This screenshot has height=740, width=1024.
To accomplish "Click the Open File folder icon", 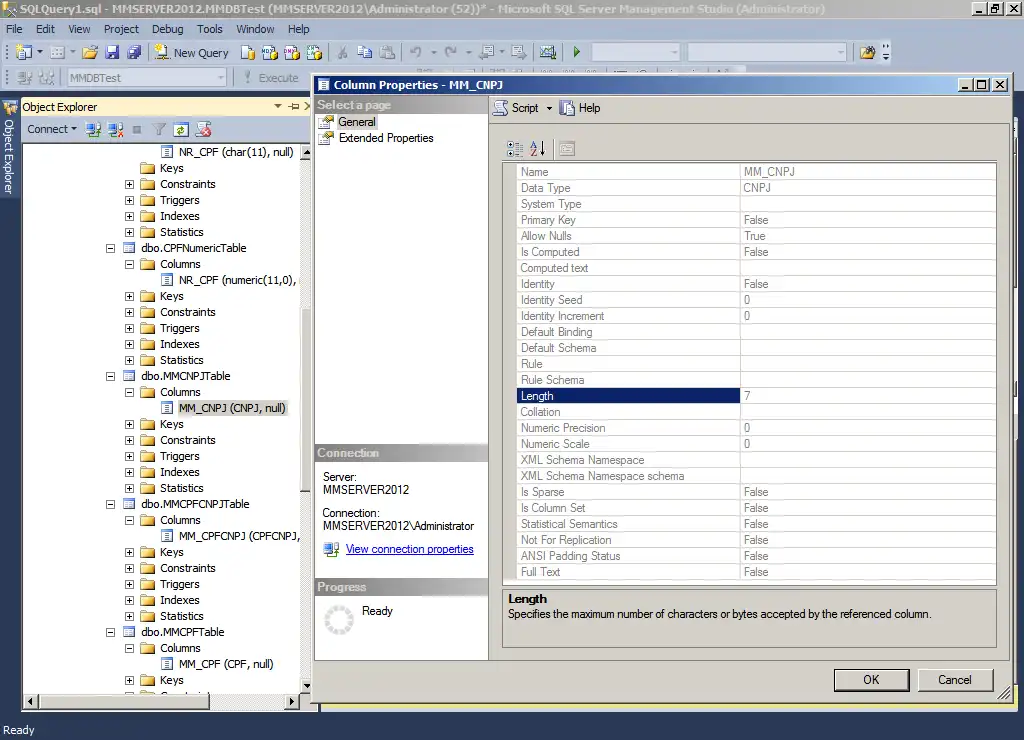I will tap(90, 52).
